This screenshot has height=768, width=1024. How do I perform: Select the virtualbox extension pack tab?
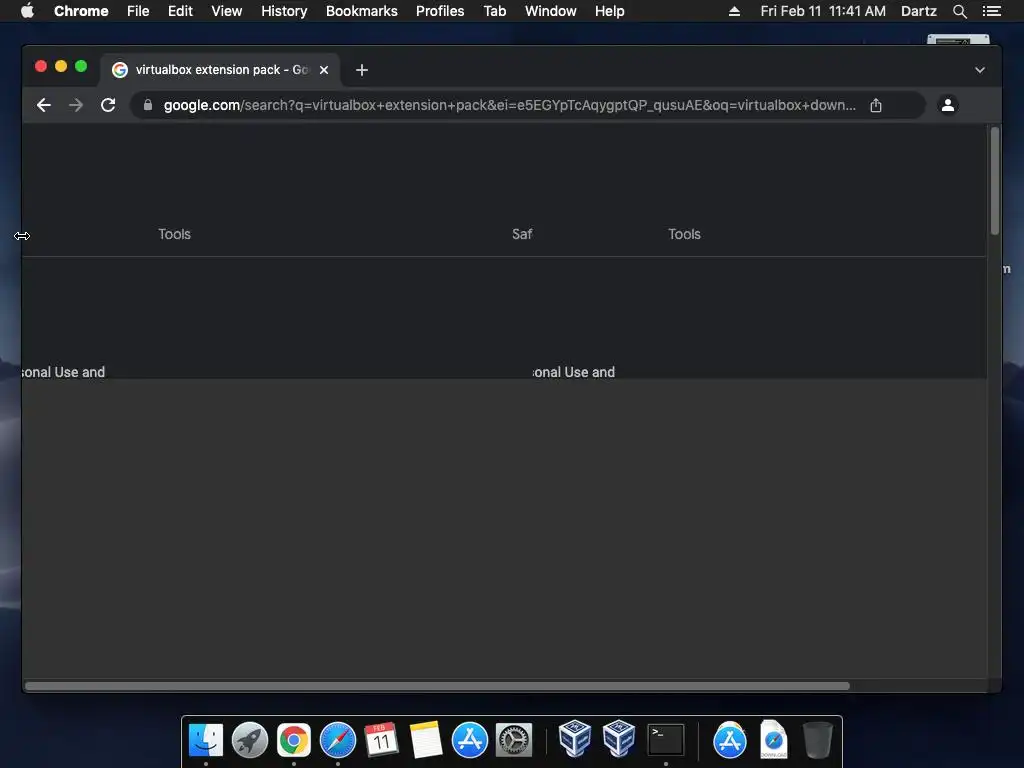[220, 70]
